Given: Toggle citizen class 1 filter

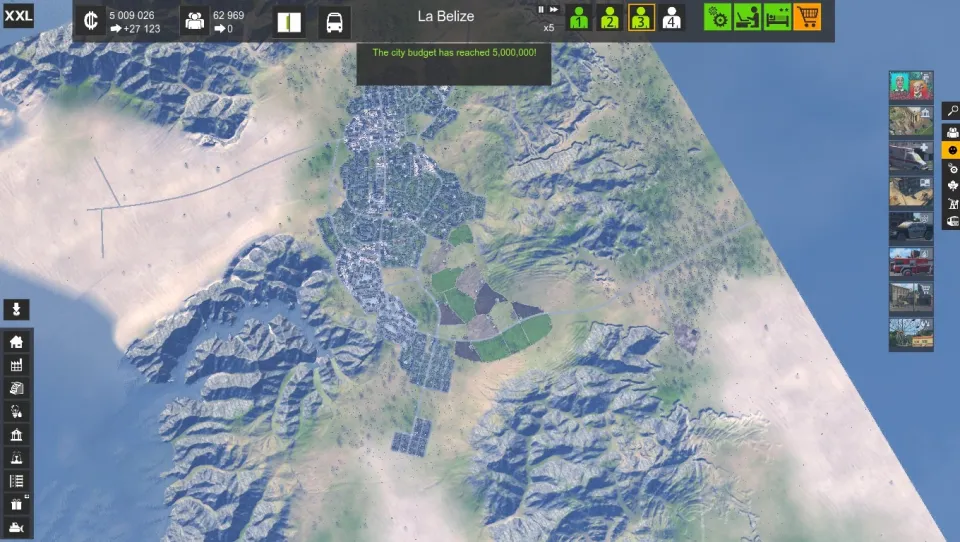Looking at the screenshot, I should pyautogui.click(x=579, y=18).
